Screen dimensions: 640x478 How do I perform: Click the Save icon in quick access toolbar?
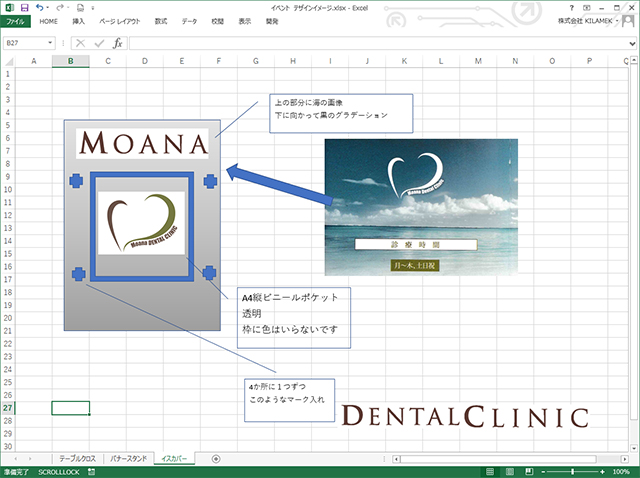24,7
